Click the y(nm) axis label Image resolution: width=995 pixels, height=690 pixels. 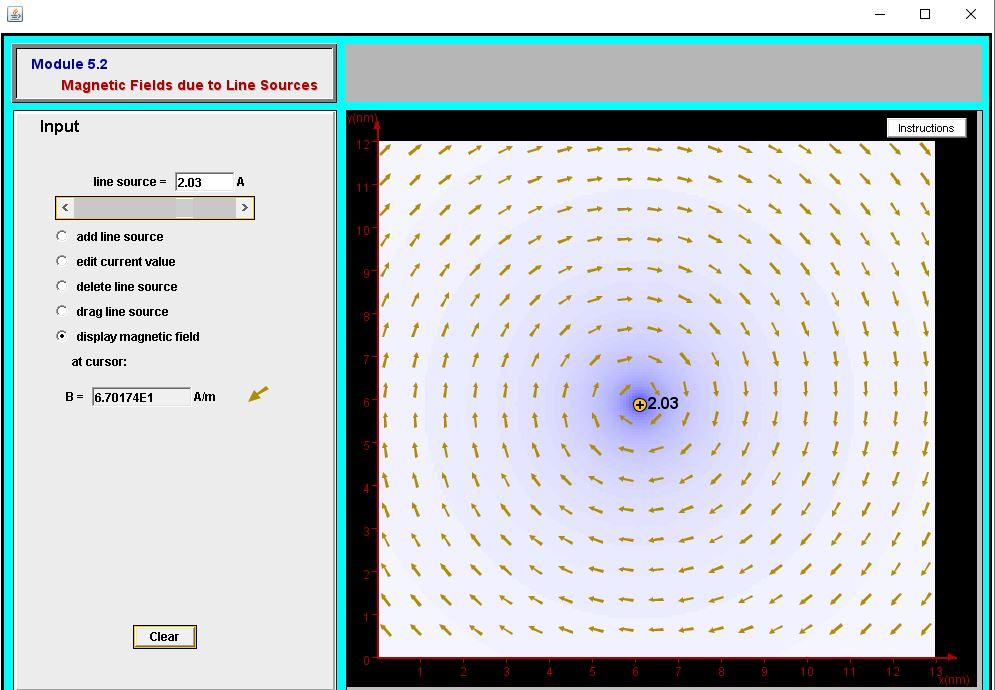(360, 118)
